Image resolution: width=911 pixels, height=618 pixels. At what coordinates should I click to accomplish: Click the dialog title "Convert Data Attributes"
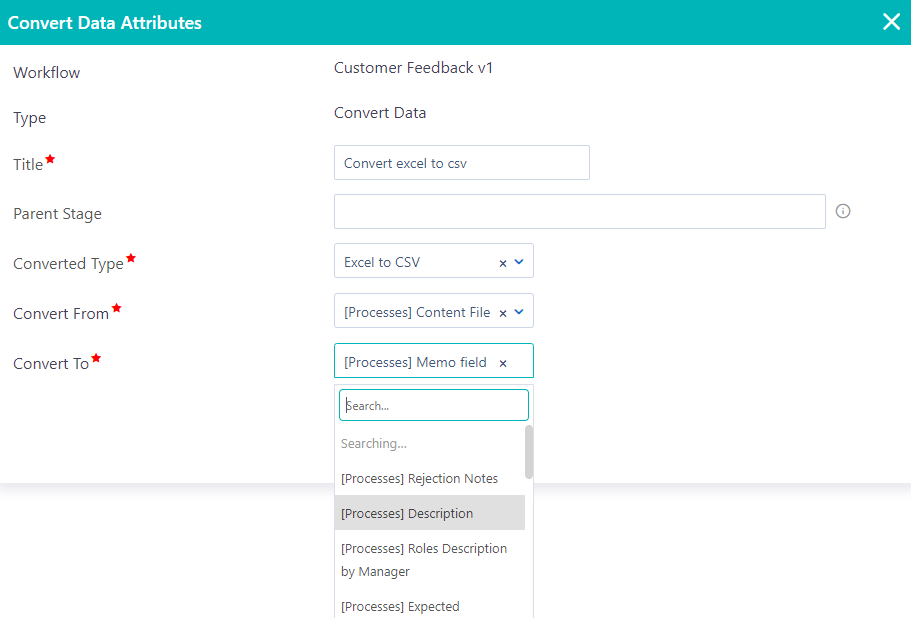104,21
